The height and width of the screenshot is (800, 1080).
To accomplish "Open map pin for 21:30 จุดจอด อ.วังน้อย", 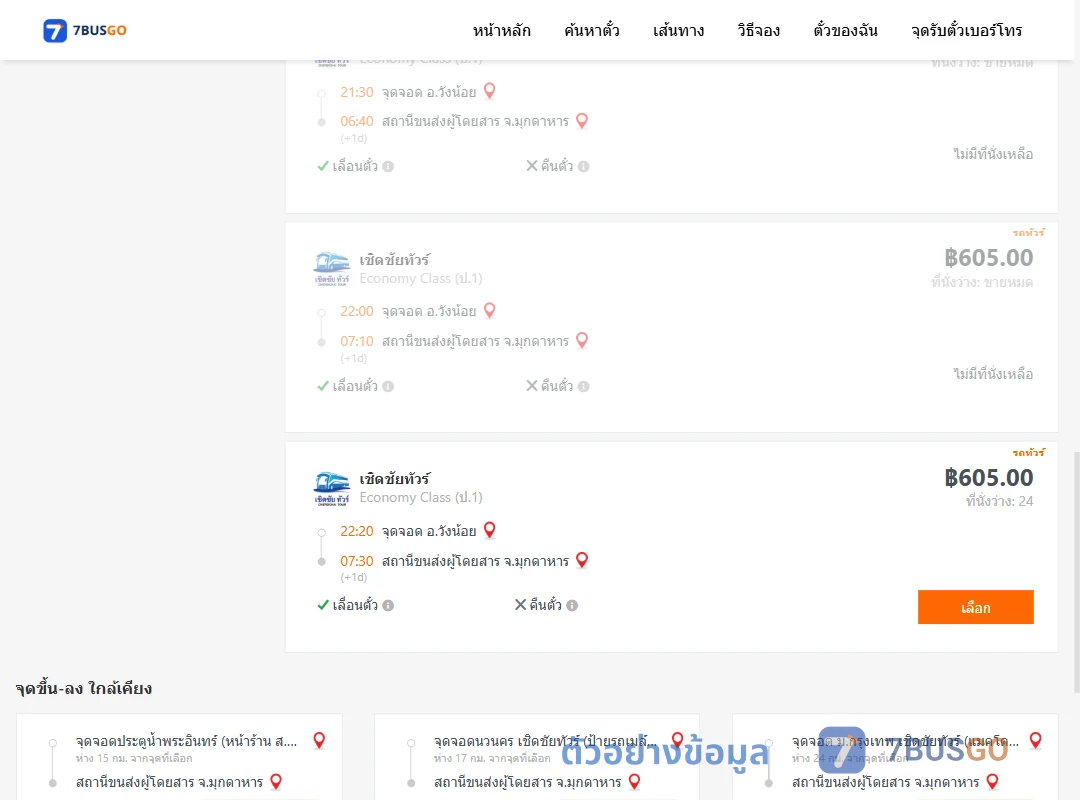I will (x=490, y=91).
